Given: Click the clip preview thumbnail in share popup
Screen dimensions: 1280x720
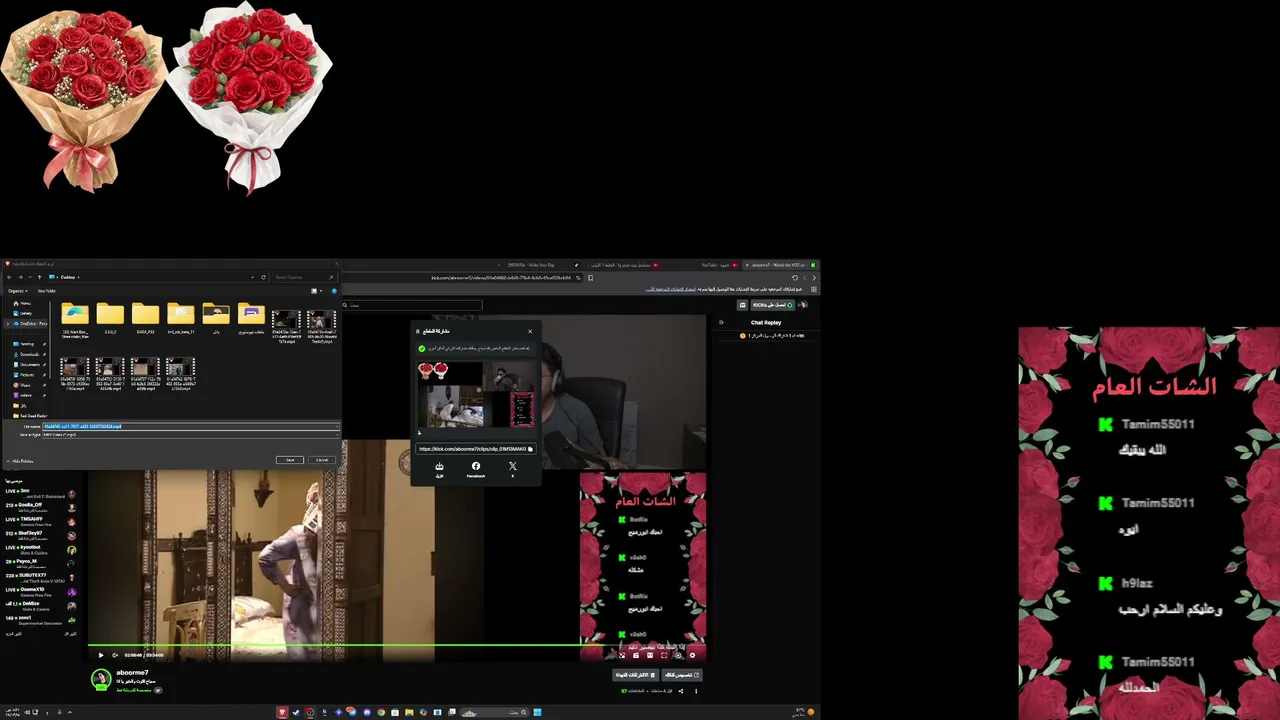Looking at the screenshot, I should (476, 397).
